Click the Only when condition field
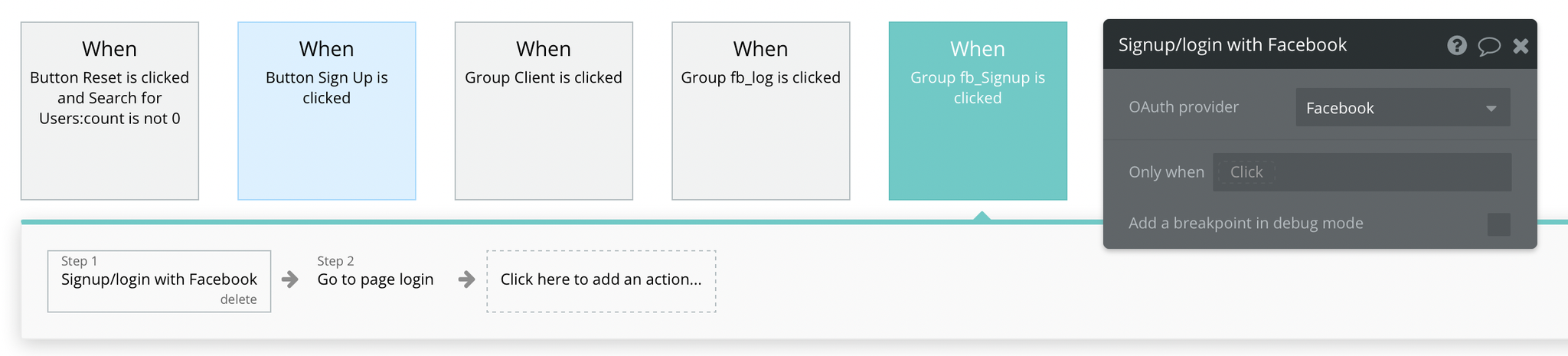Screen dimensions: 1568x356 point(1362,172)
